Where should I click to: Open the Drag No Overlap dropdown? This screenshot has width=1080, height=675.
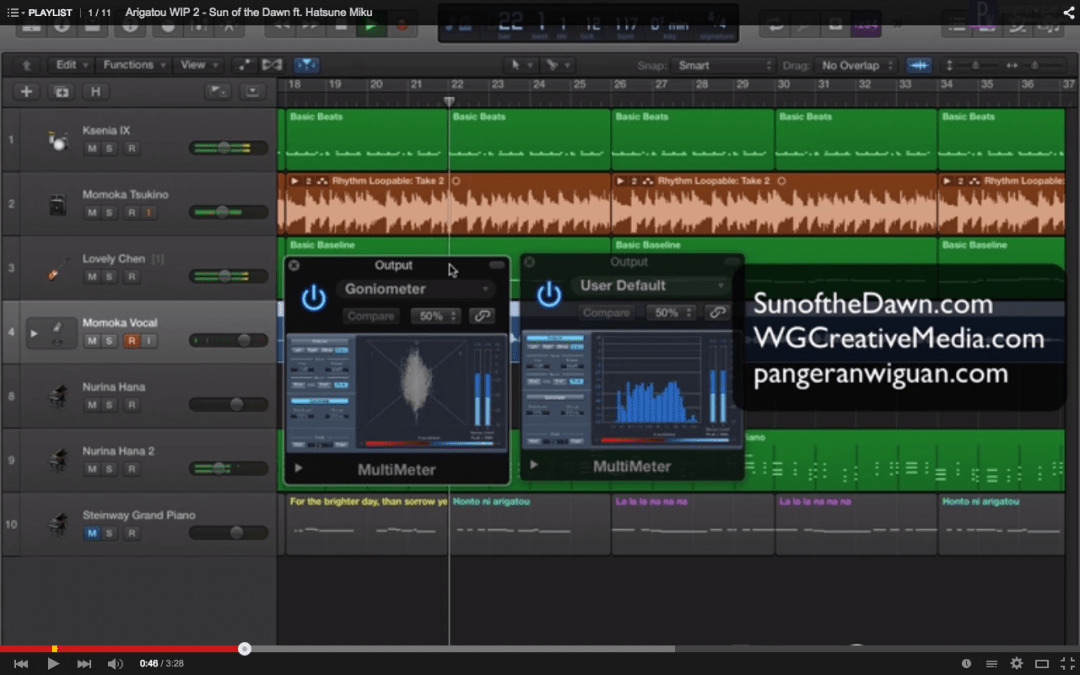tap(855, 65)
